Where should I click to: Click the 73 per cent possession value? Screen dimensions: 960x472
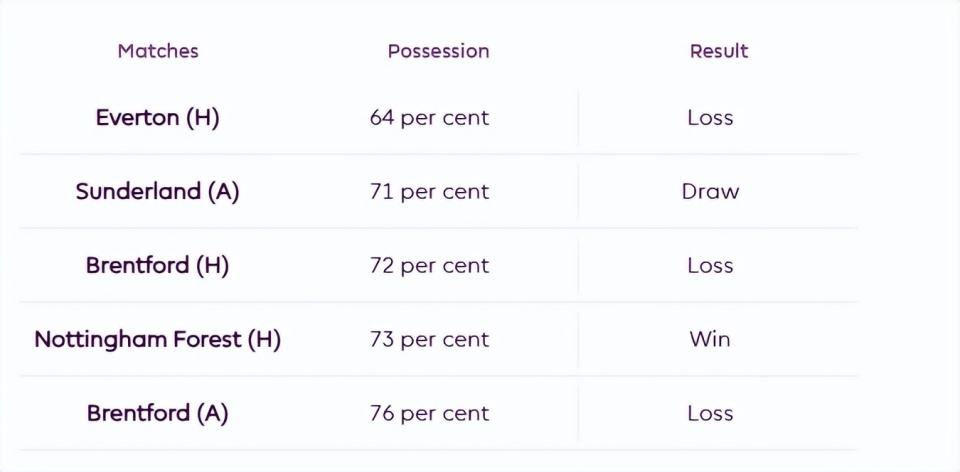coord(429,340)
